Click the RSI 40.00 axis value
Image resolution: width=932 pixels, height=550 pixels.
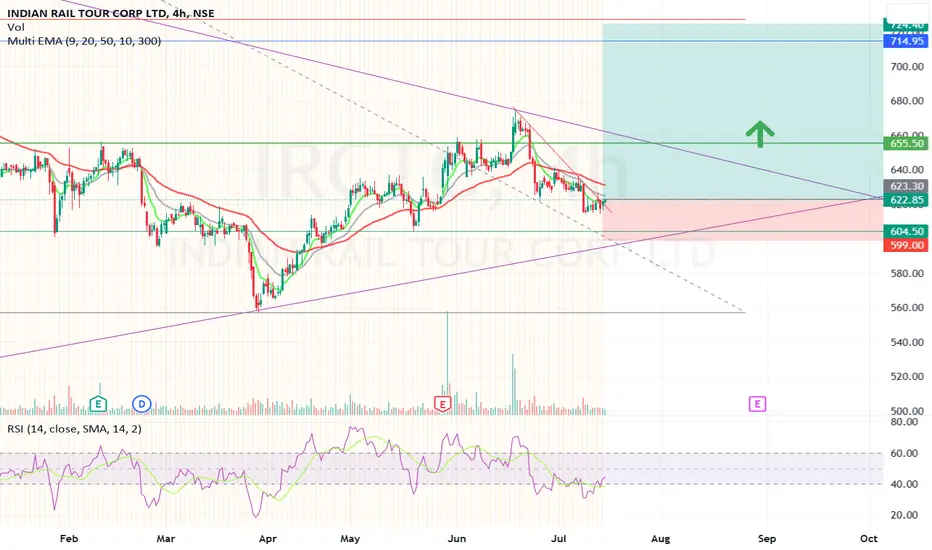coord(904,484)
